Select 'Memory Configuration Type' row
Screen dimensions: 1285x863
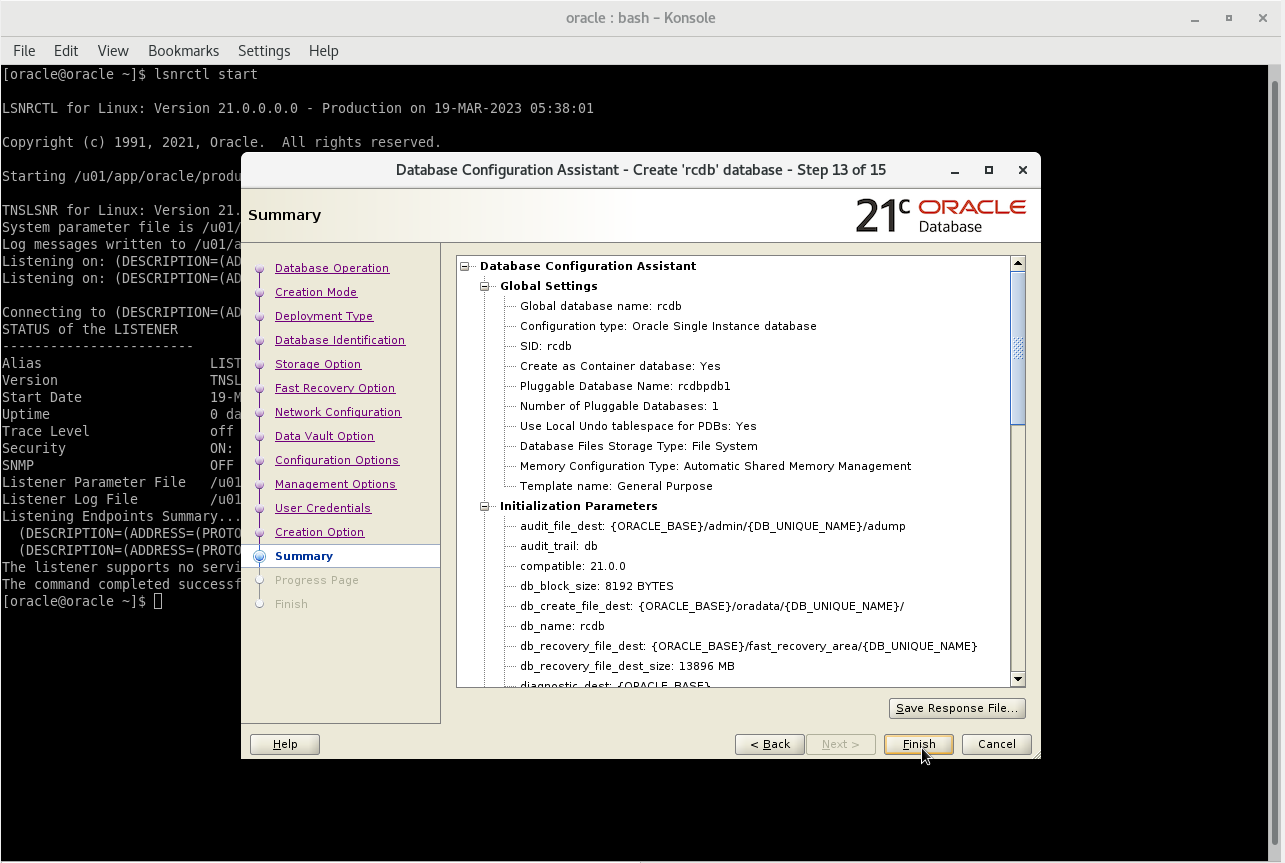click(x=715, y=466)
